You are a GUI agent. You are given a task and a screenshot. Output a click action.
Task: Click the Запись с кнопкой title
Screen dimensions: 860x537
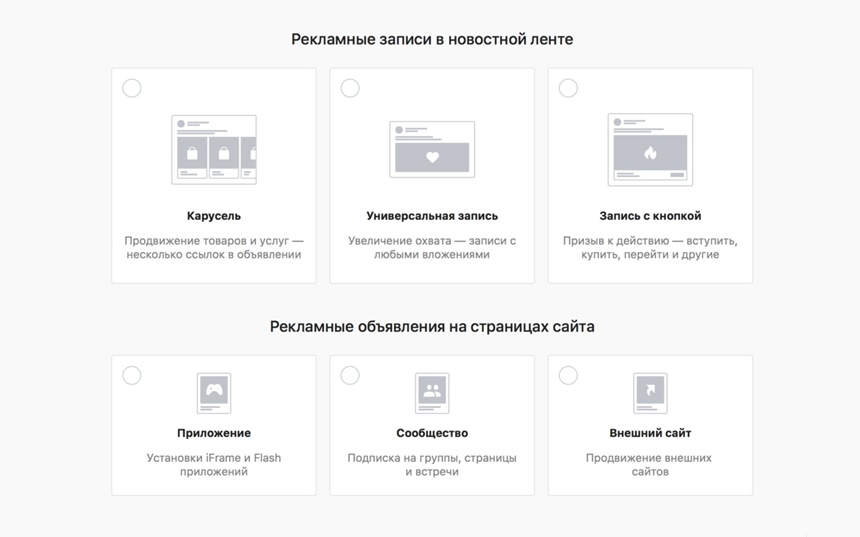[650, 216]
